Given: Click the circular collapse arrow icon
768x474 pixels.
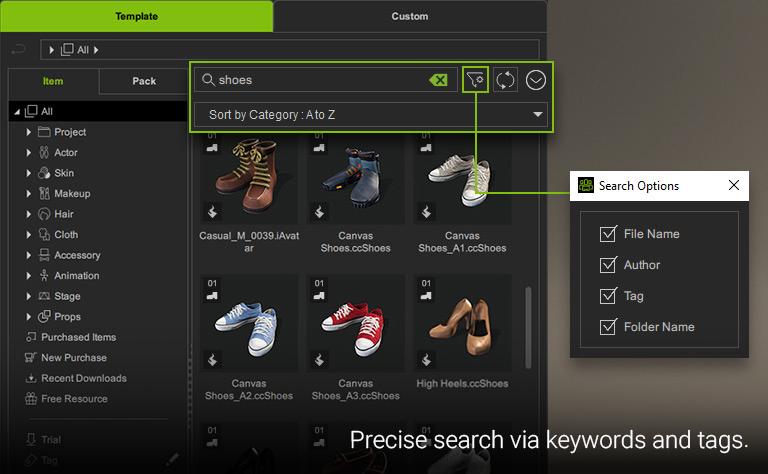Looking at the screenshot, I should click(x=536, y=80).
